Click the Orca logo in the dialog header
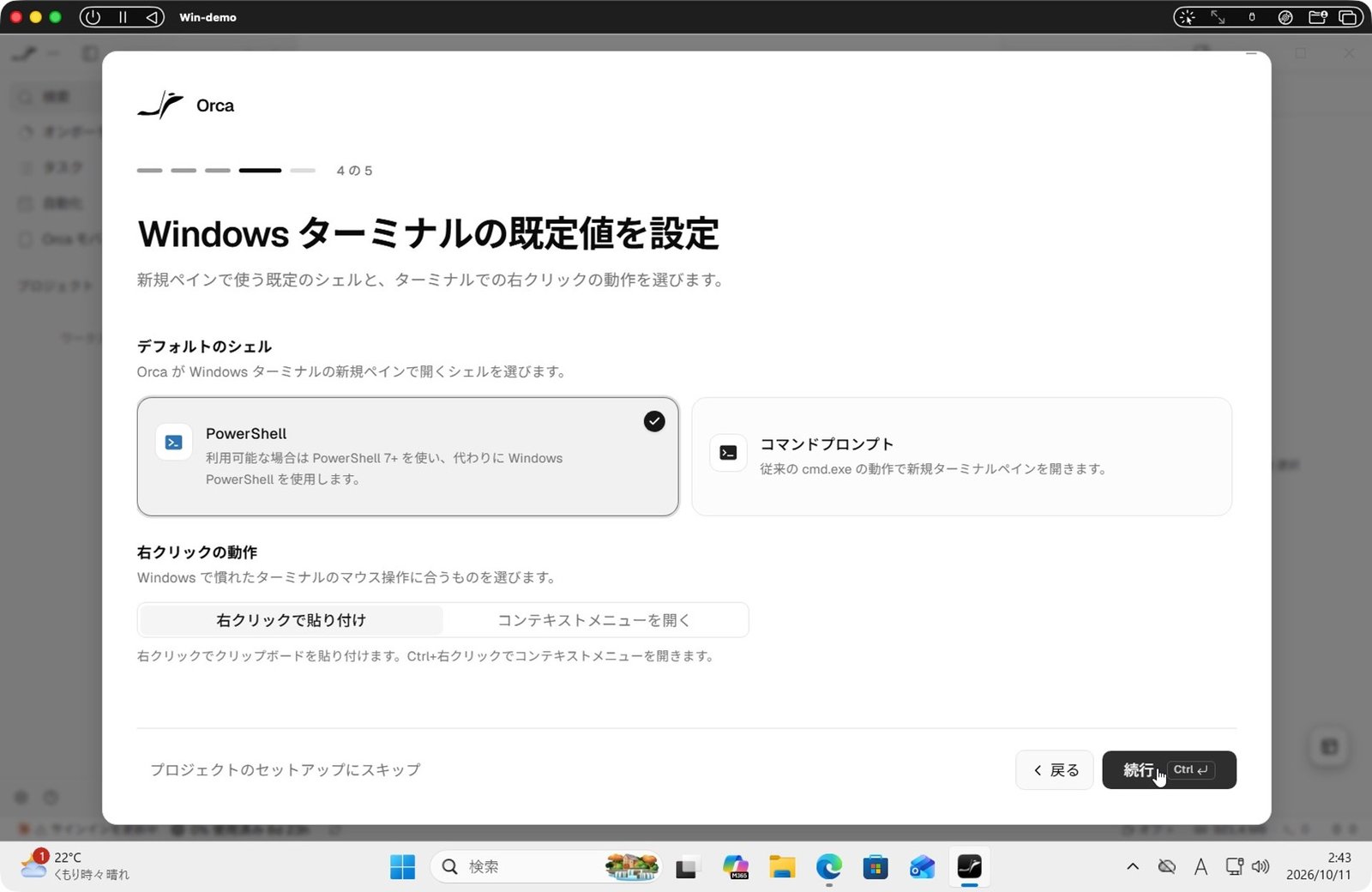Viewport: 1372px width, 892px height. point(160,105)
